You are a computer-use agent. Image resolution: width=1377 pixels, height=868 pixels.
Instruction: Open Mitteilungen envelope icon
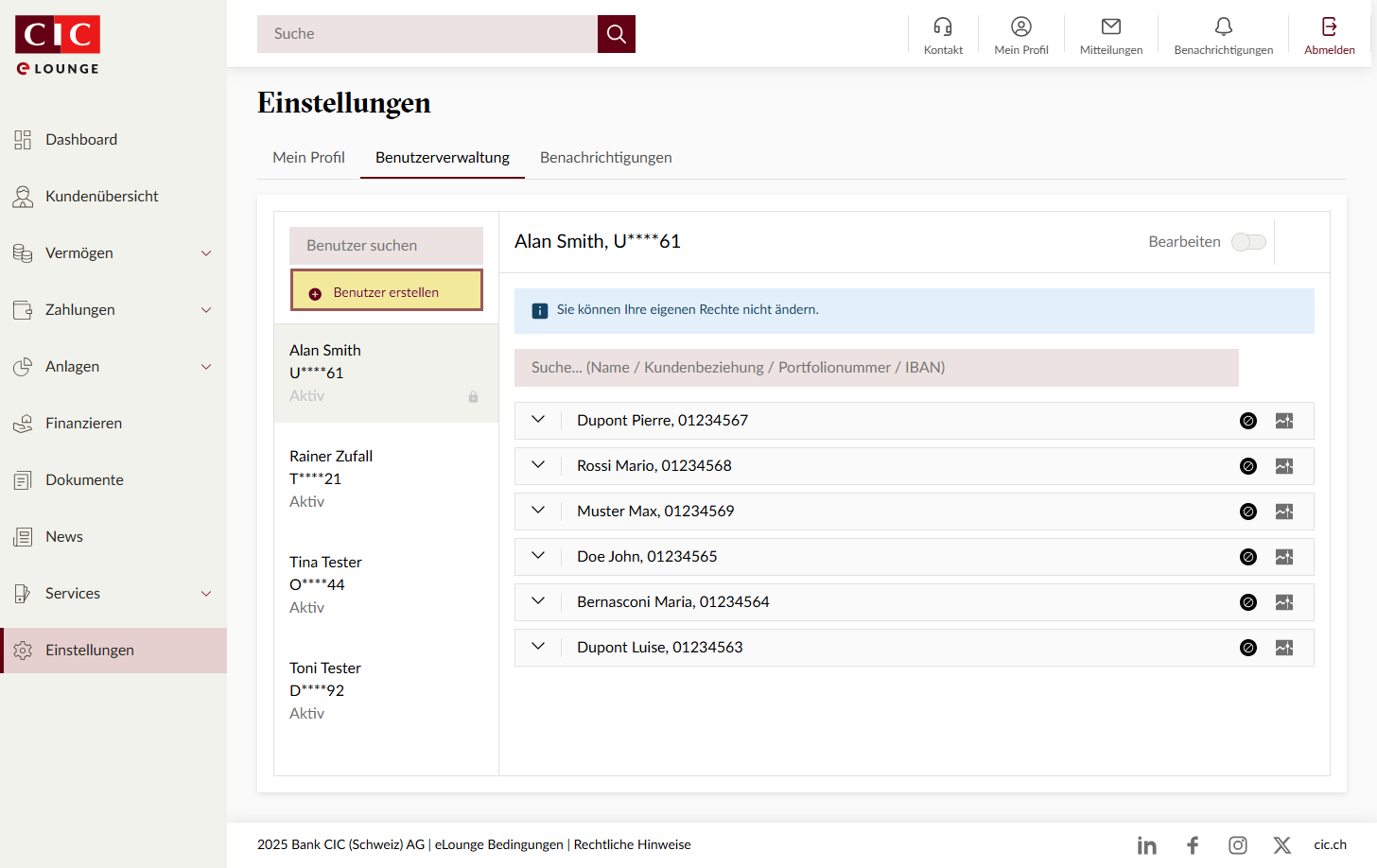pos(1111,26)
